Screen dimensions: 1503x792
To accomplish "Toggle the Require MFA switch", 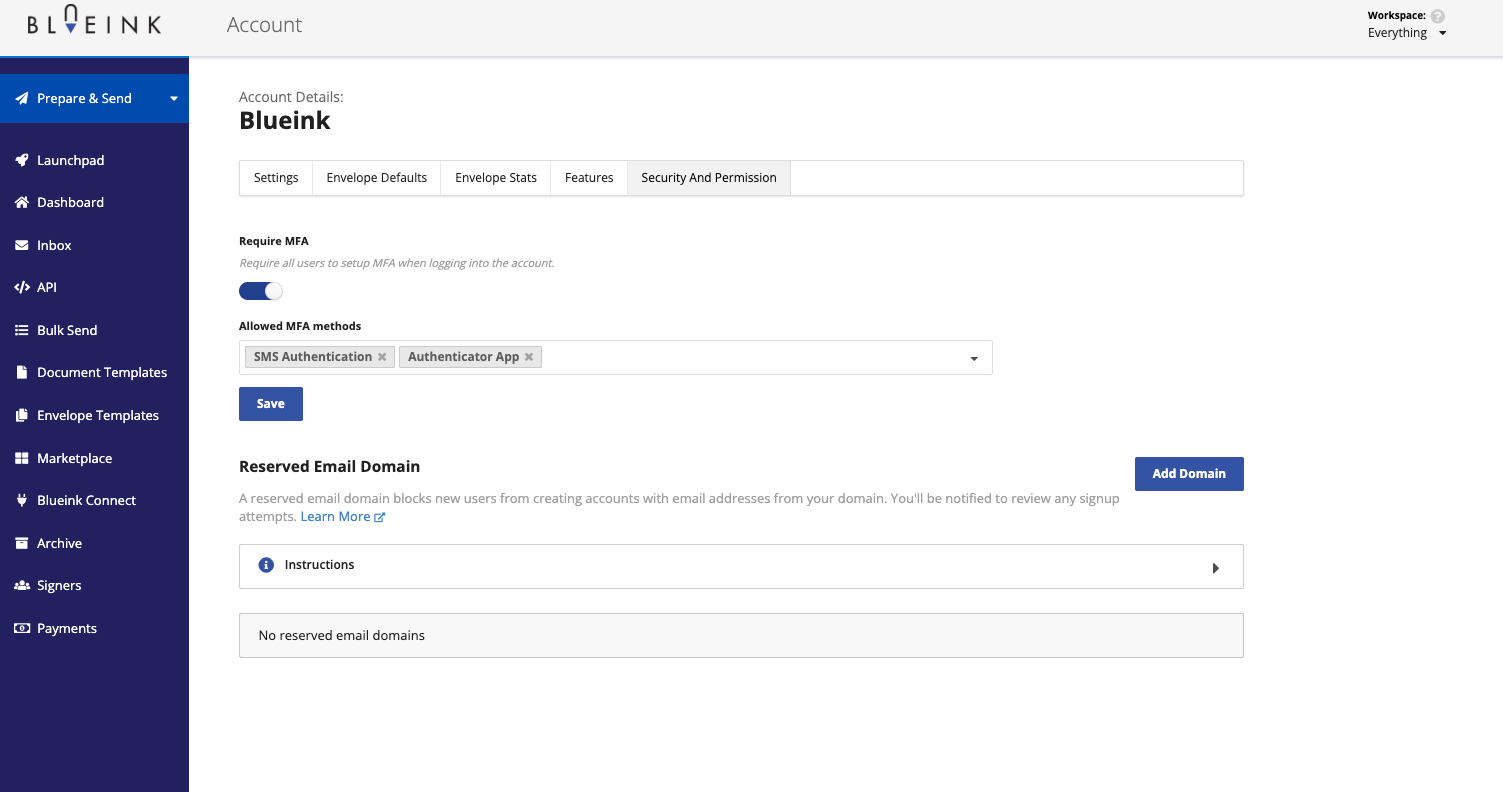I will pos(261,291).
